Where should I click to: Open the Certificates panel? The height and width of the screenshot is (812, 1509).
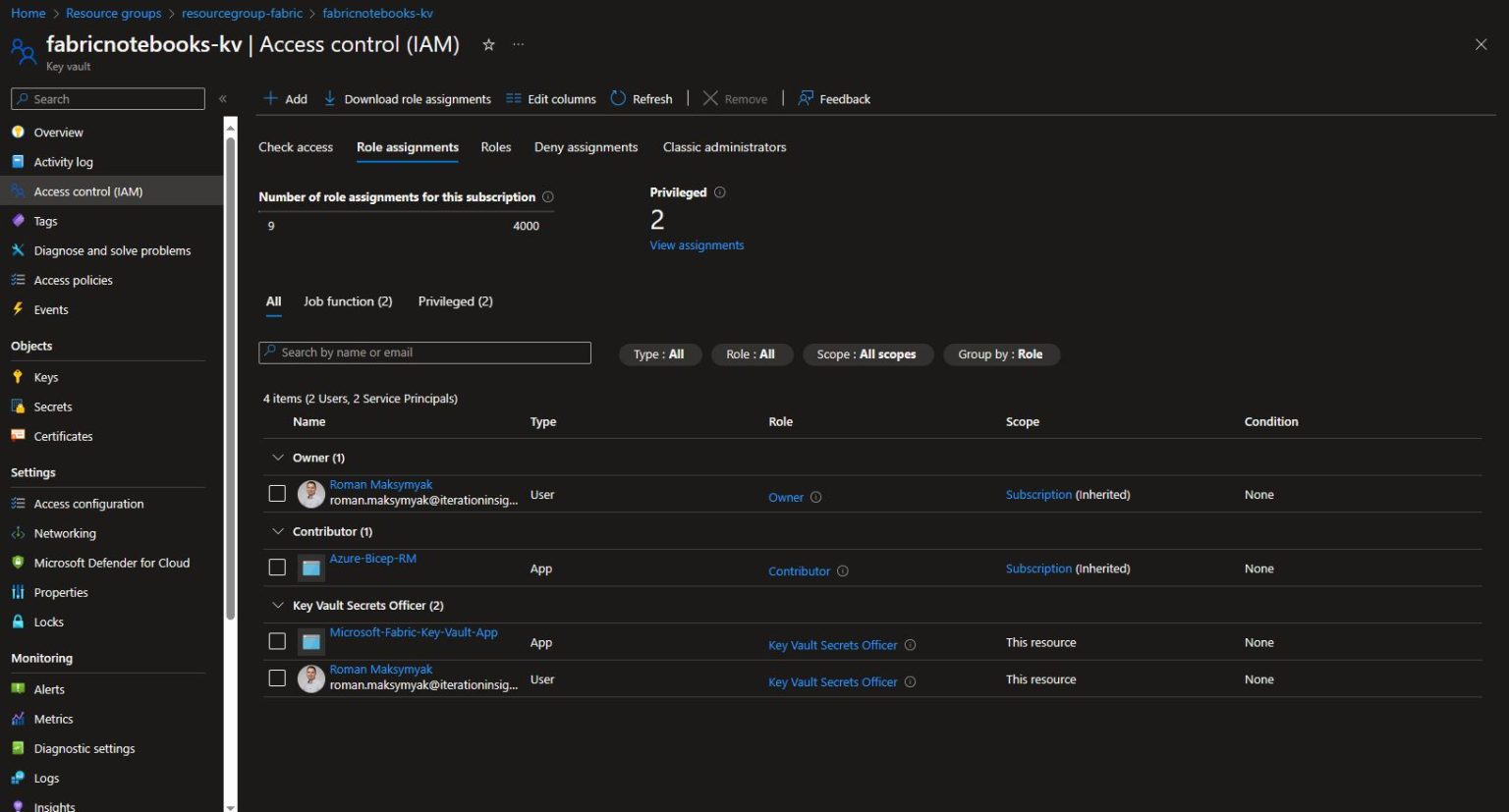pos(63,436)
